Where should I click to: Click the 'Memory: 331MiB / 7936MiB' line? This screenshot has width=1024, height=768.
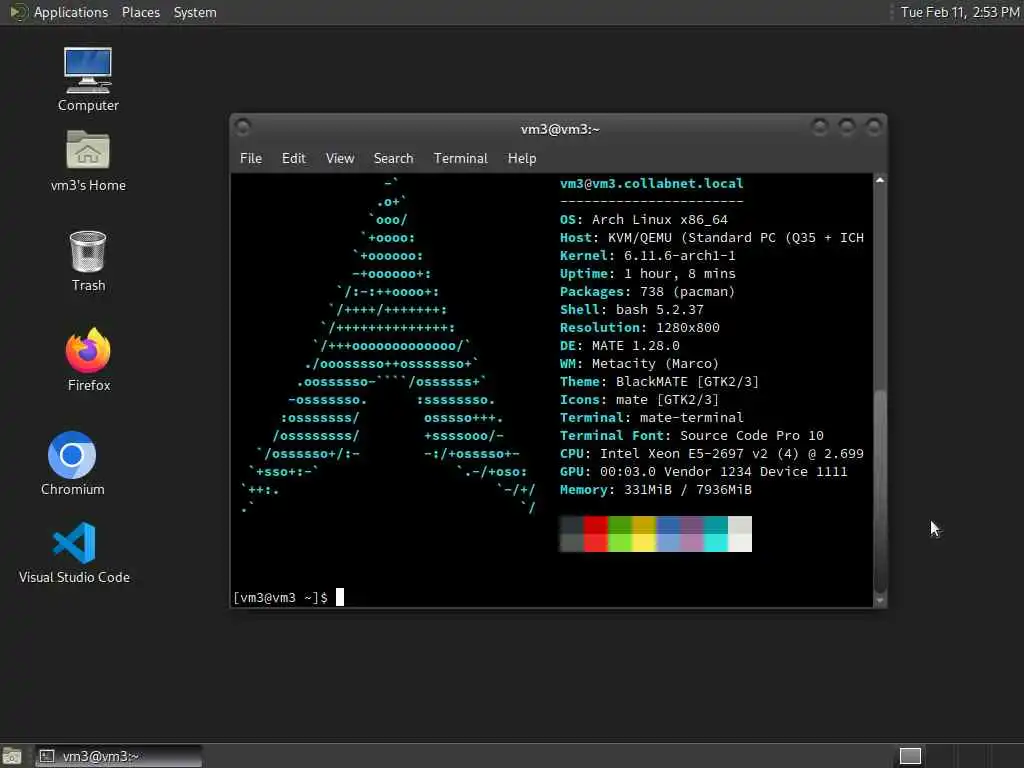point(656,489)
